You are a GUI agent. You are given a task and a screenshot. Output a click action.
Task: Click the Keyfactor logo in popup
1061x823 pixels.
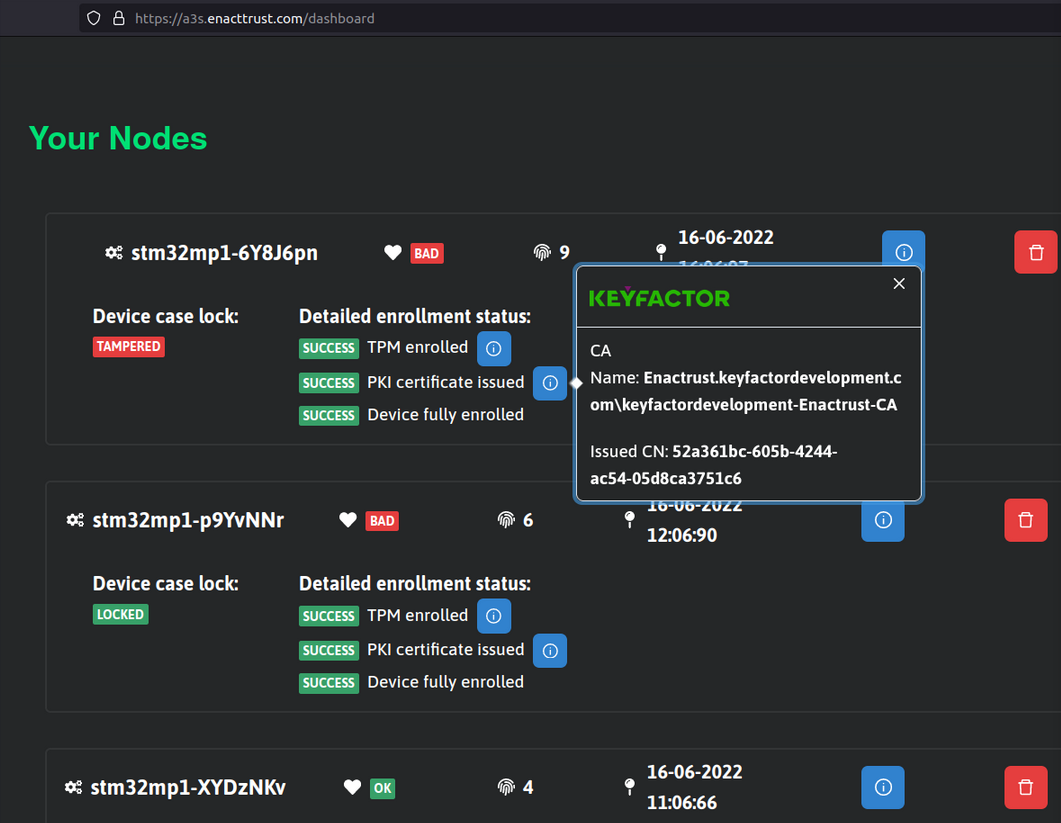click(659, 298)
